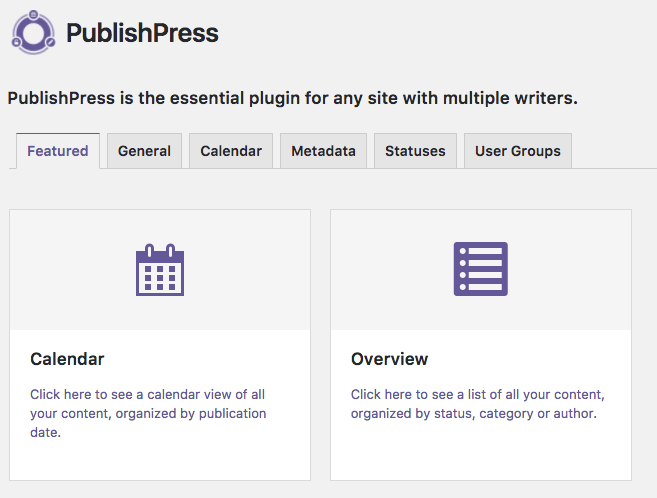Image resolution: width=657 pixels, height=498 pixels.
Task: Click the purple list icon for Overview
Action: tap(480, 269)
